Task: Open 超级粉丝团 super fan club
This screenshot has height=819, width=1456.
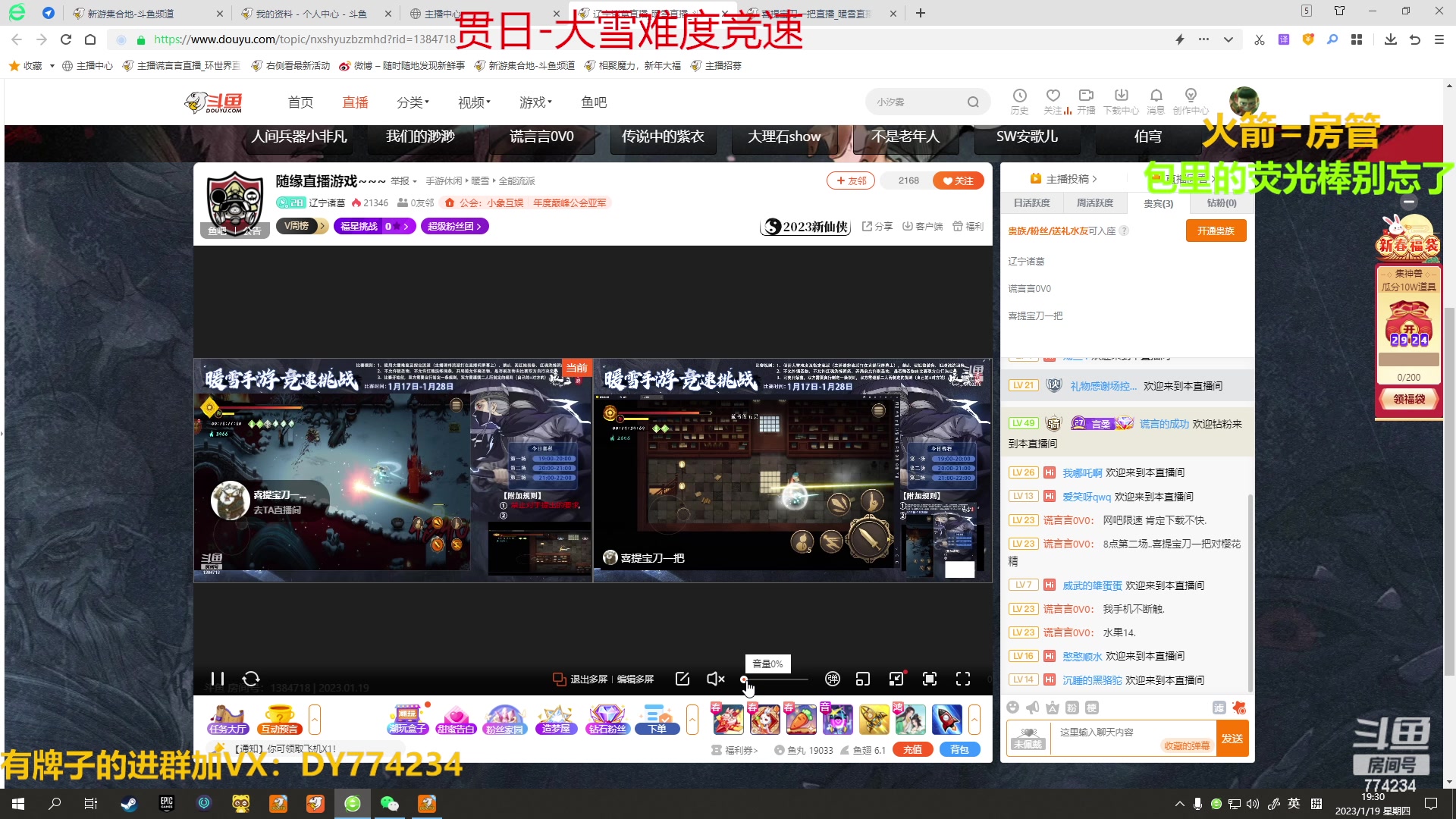Action: click(455, 226)
